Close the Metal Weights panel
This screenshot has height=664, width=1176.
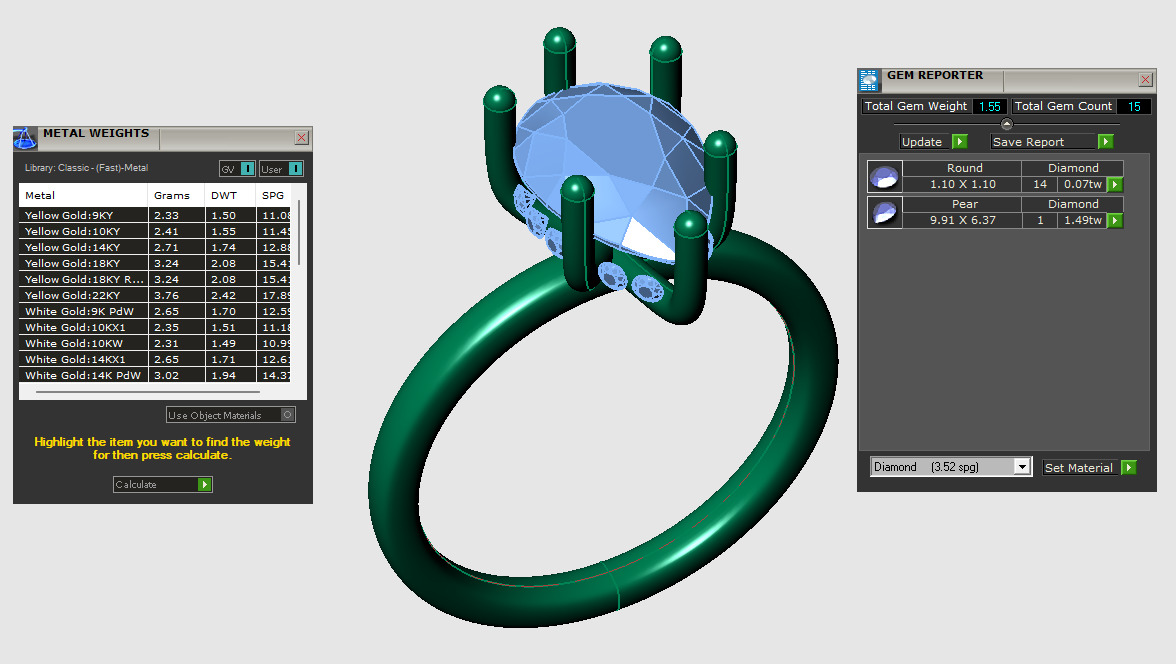302,137
